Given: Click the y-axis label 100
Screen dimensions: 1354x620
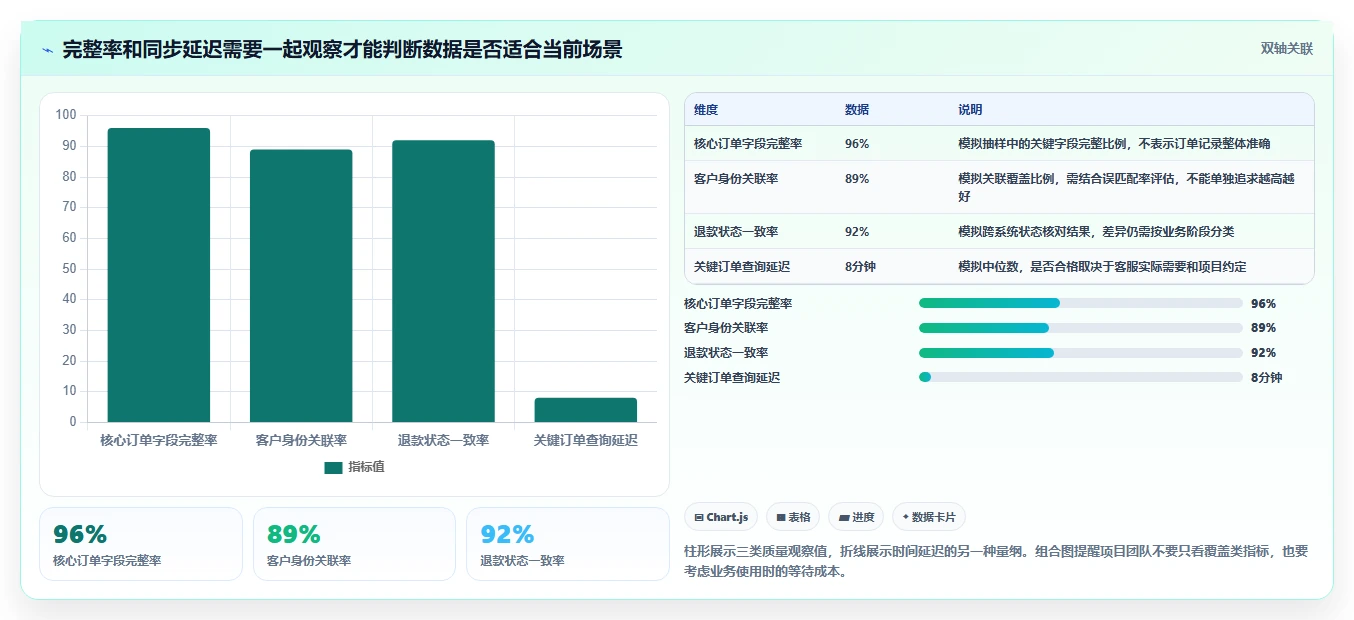Looking at the screenshot, I should [x=66, y=115].
